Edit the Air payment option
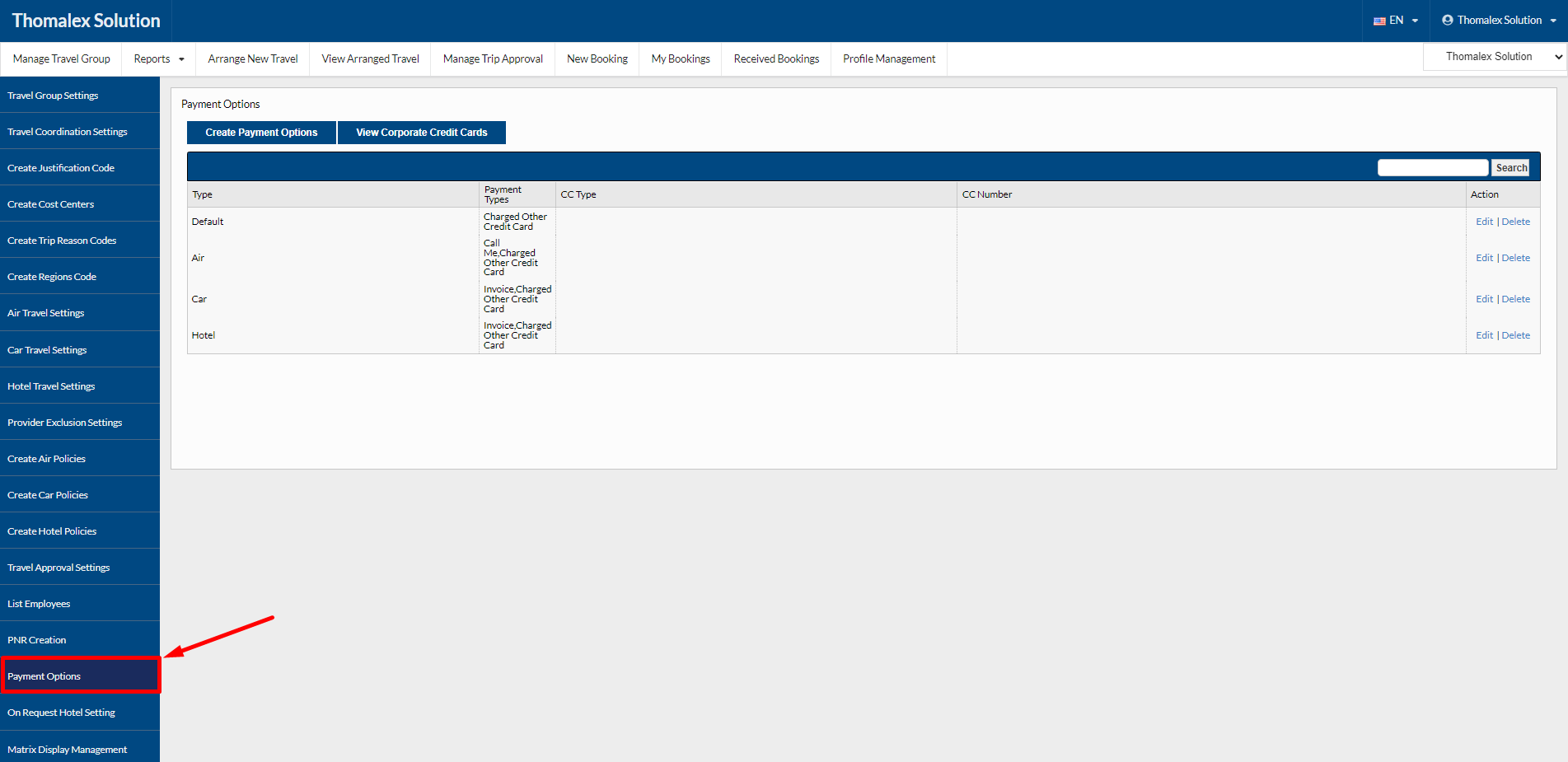The width and height of the screenshot is (1568, 762). coord(1484,258)
